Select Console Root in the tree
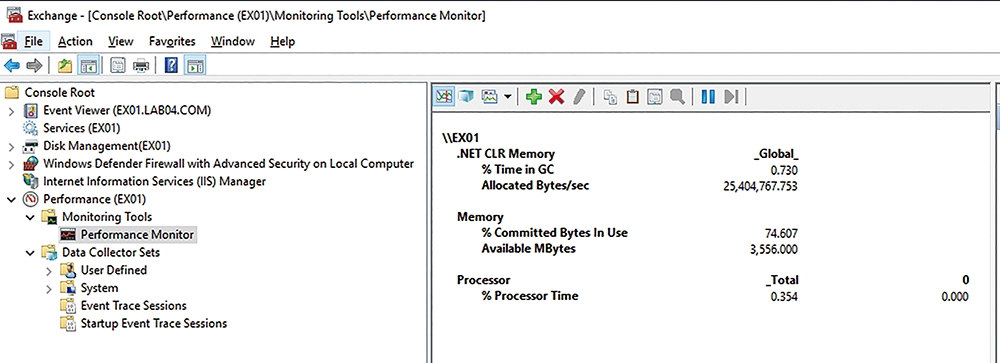The width and height of the screenshot is (1000, 363). pyautogui.click(x=59, y=92)
